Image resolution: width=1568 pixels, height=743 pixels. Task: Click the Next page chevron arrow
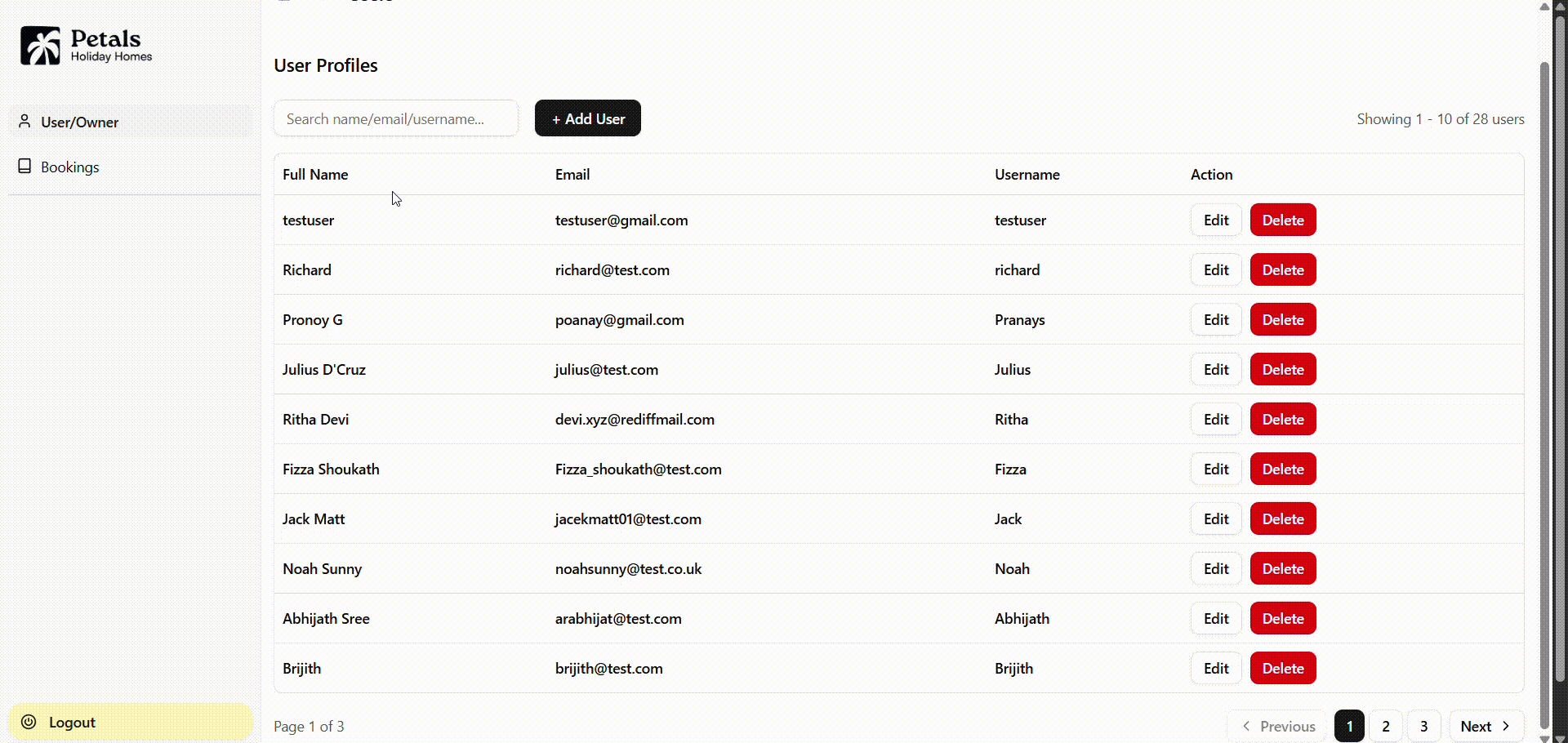coord(1506,726)
